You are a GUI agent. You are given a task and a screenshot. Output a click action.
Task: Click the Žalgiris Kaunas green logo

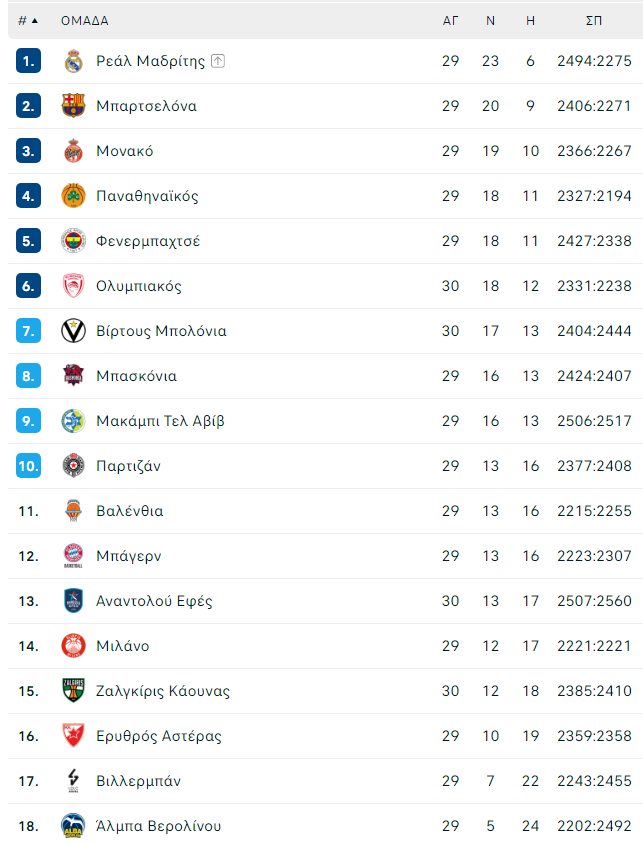pyautogui.click(x=74, y=691)
